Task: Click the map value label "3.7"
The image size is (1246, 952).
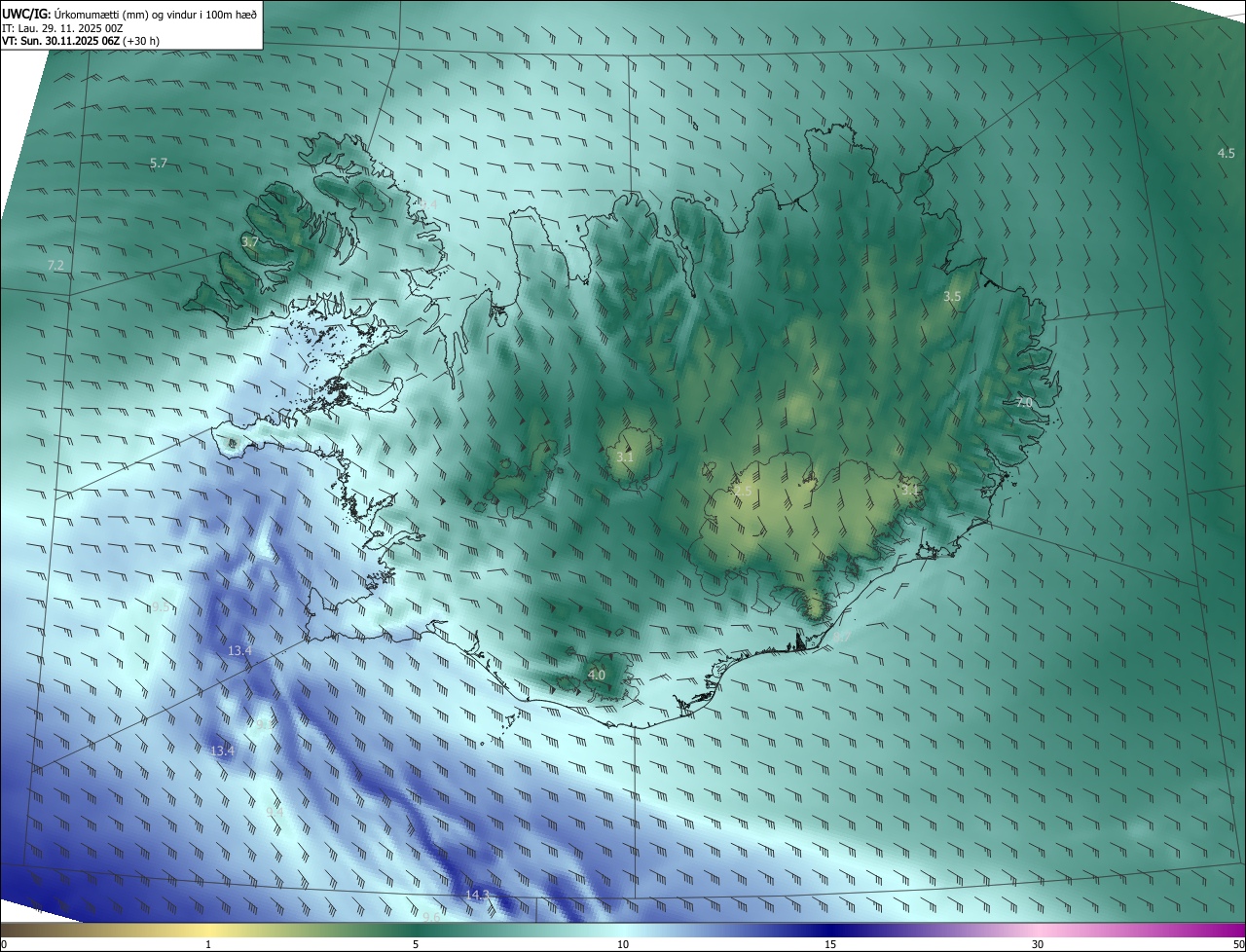Action: pos(250,242)
